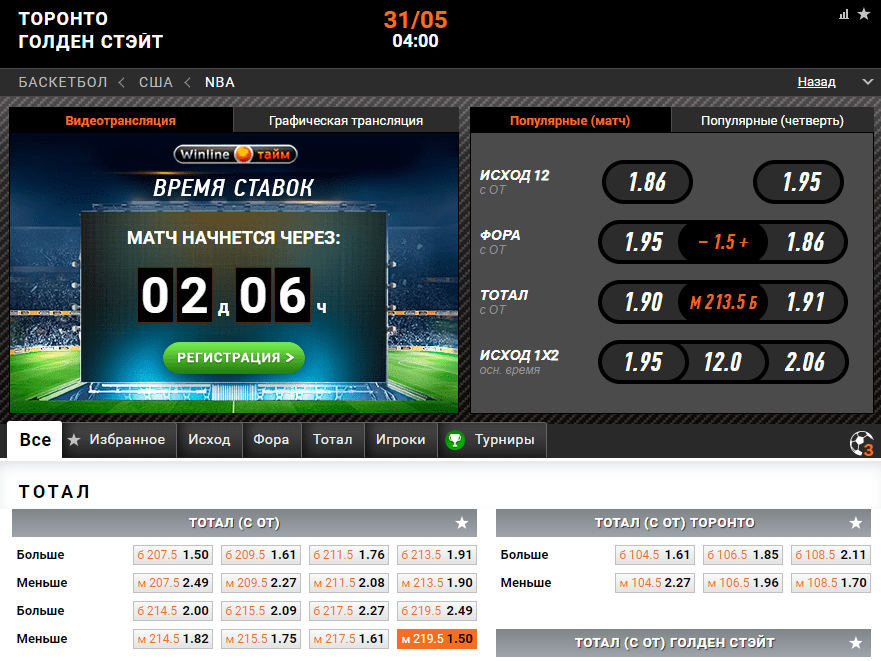This screenshot has height=661, width=881.
Task: Open the БАСКЕТБОЛ breadcrumb
Action: [63, 83]
